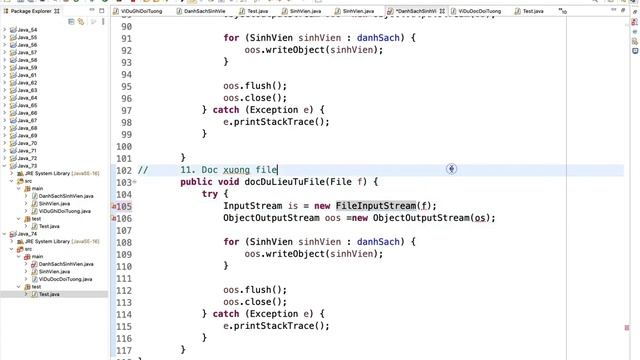640x360 pixels.
Task: Click ObjectOutputStream type on line 106
Action: 271,218
